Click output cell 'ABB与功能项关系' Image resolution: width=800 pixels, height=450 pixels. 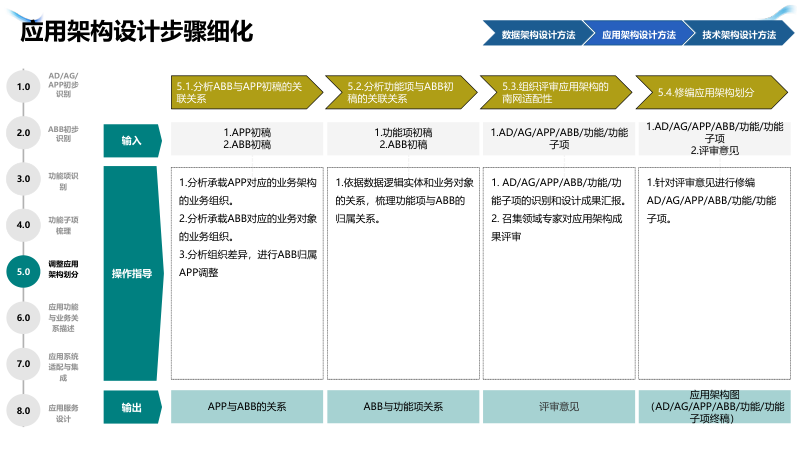click(403, 407)
